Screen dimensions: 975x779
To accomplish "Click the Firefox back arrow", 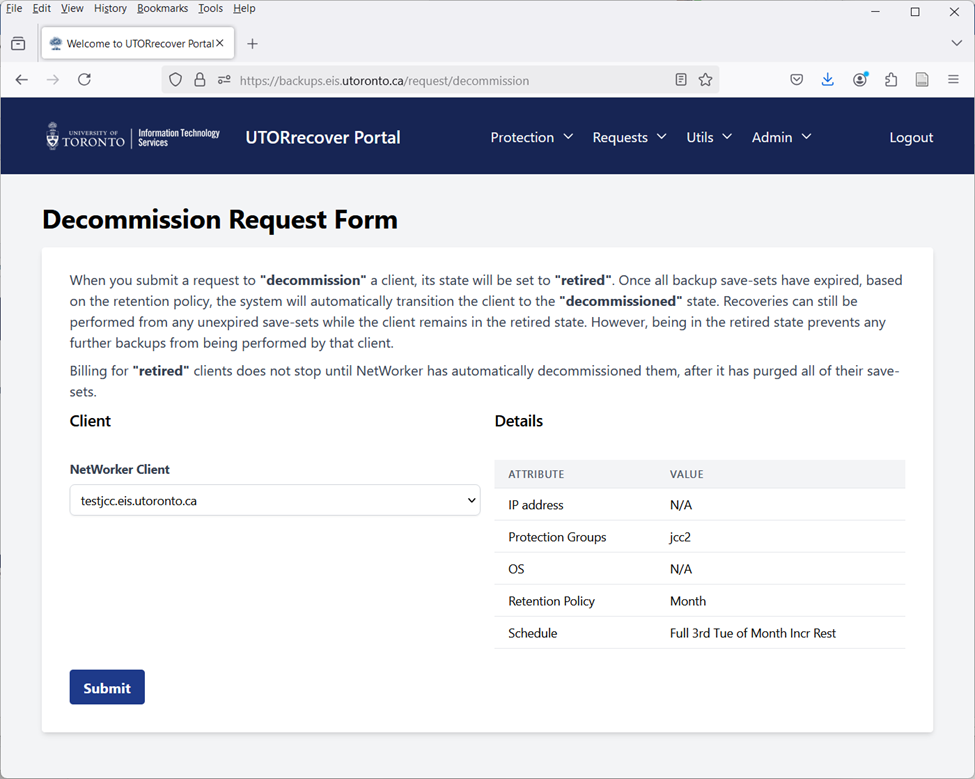I will click(x=22, y=80).
